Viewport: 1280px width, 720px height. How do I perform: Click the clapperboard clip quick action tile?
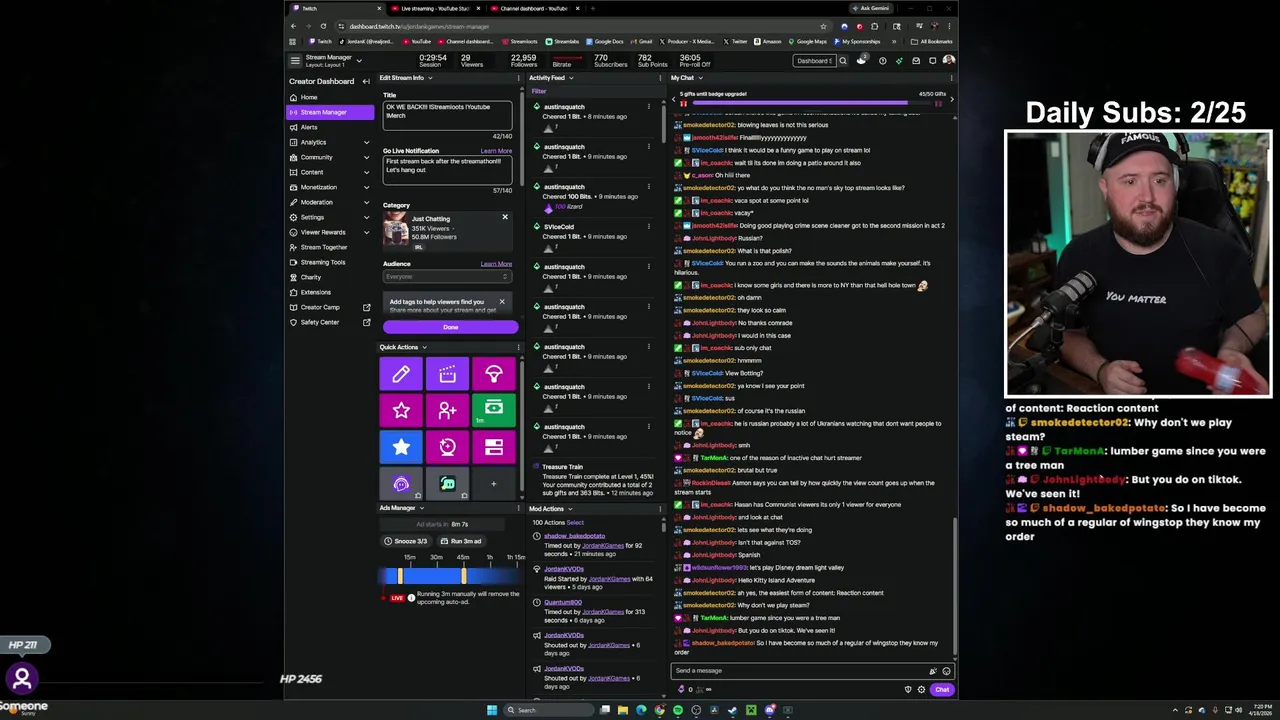click(447, 374)
